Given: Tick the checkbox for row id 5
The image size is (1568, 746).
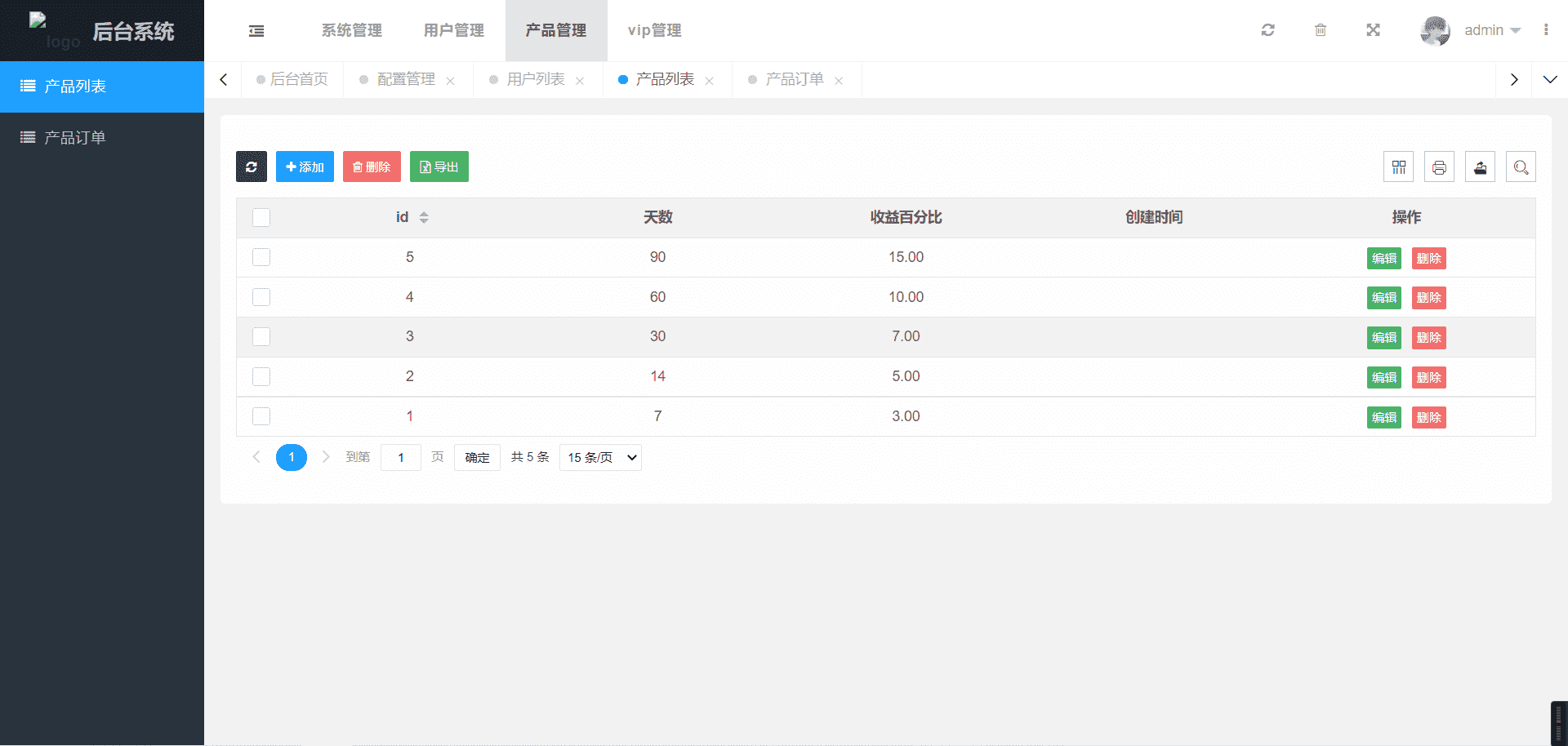Looking at the screenshot, I should coord(261,257).
